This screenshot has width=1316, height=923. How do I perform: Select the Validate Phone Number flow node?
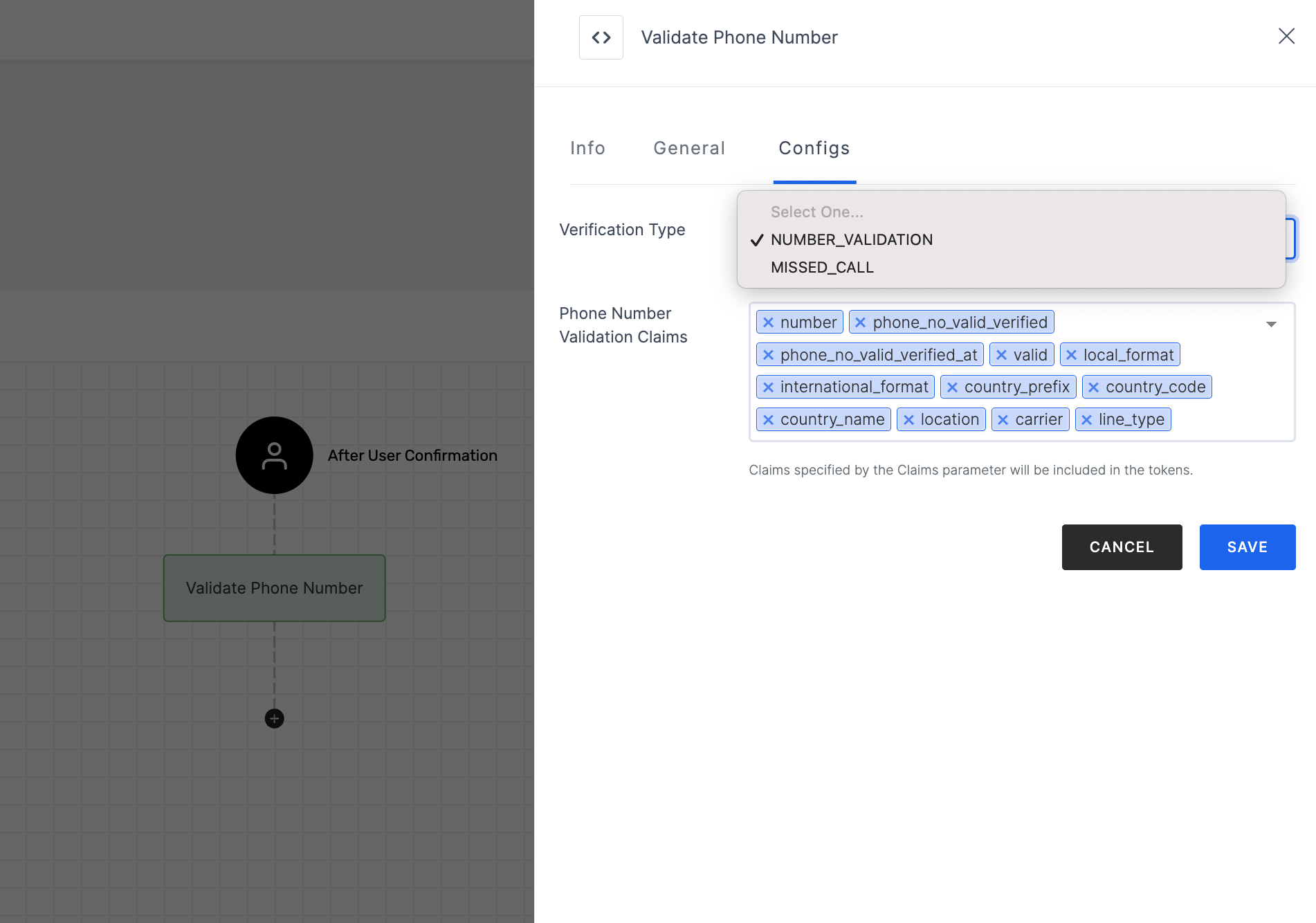pos(274,588)
